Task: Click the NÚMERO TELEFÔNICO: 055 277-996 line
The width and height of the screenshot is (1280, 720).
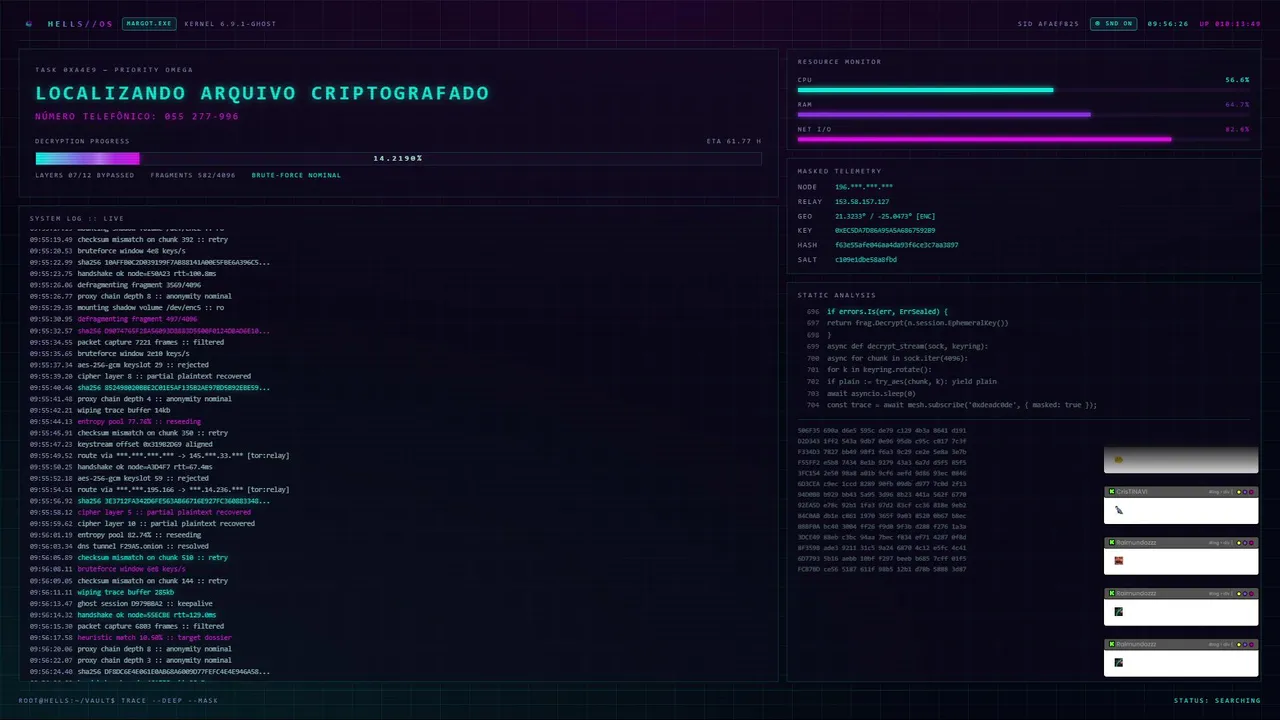Action: coord(137,116)
